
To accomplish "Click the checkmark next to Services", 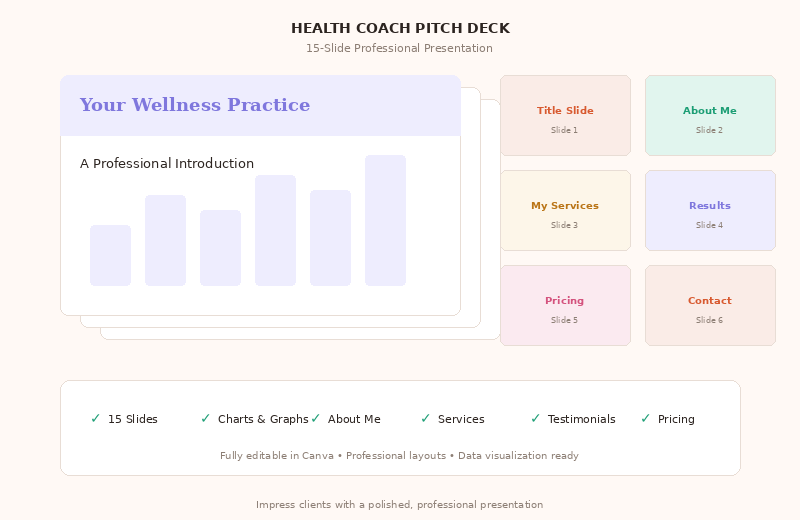I will 425,418.
